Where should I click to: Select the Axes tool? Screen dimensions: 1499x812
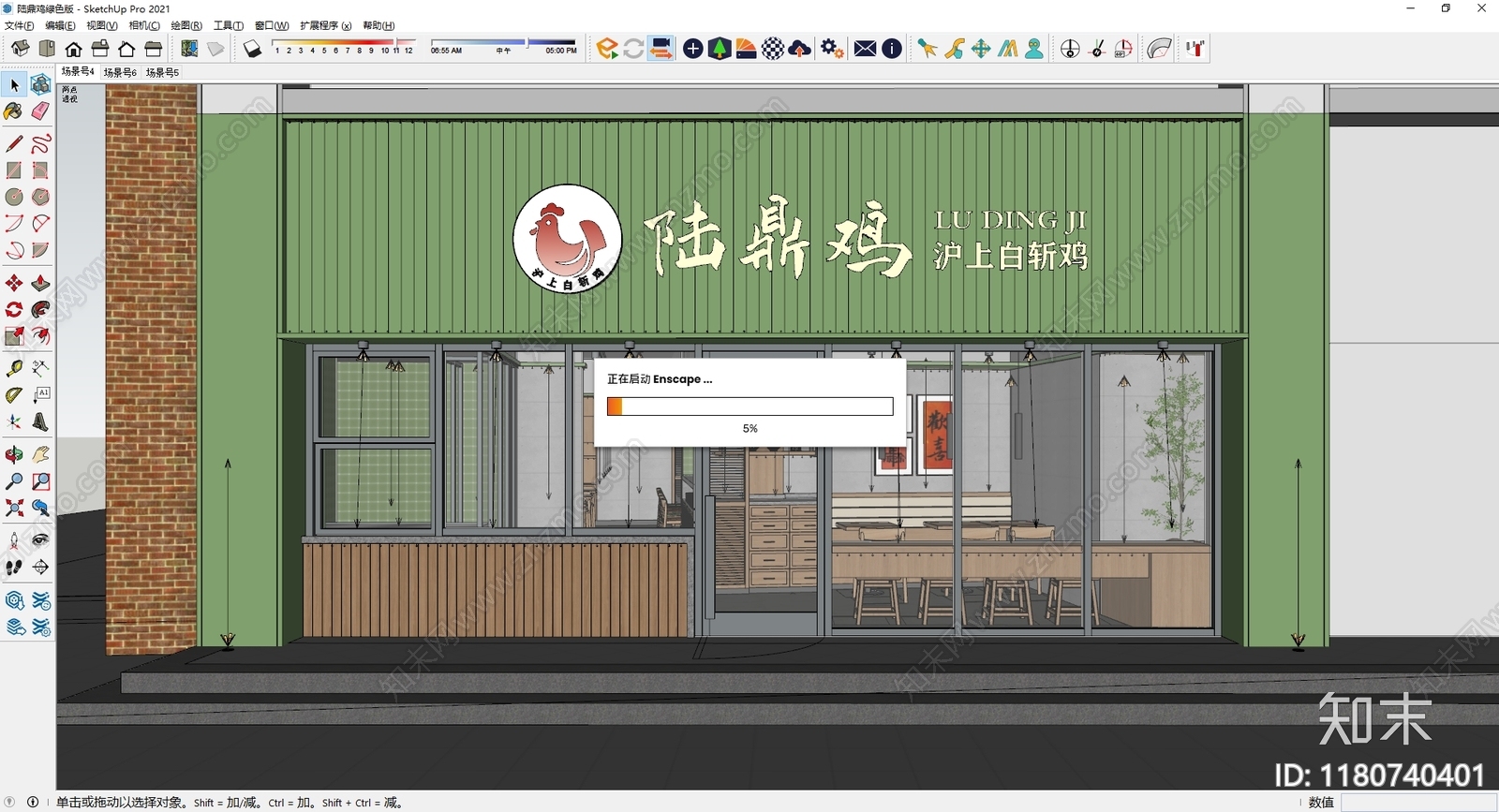(14, 421)
